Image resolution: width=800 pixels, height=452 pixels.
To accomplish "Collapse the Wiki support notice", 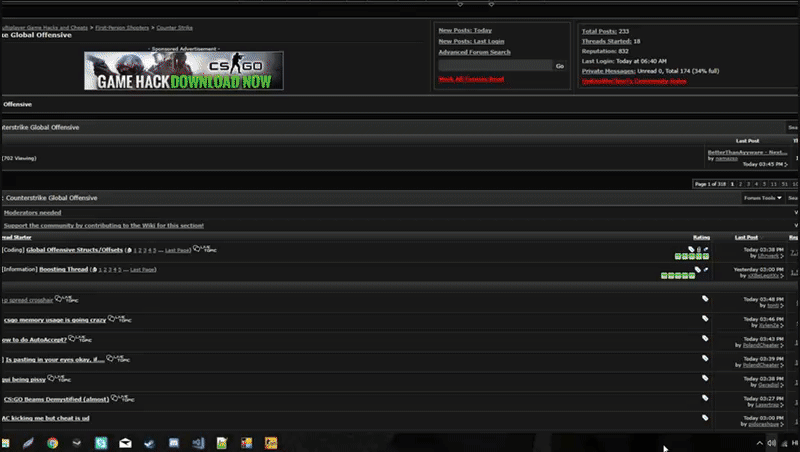I will click(x=796, y=225).
